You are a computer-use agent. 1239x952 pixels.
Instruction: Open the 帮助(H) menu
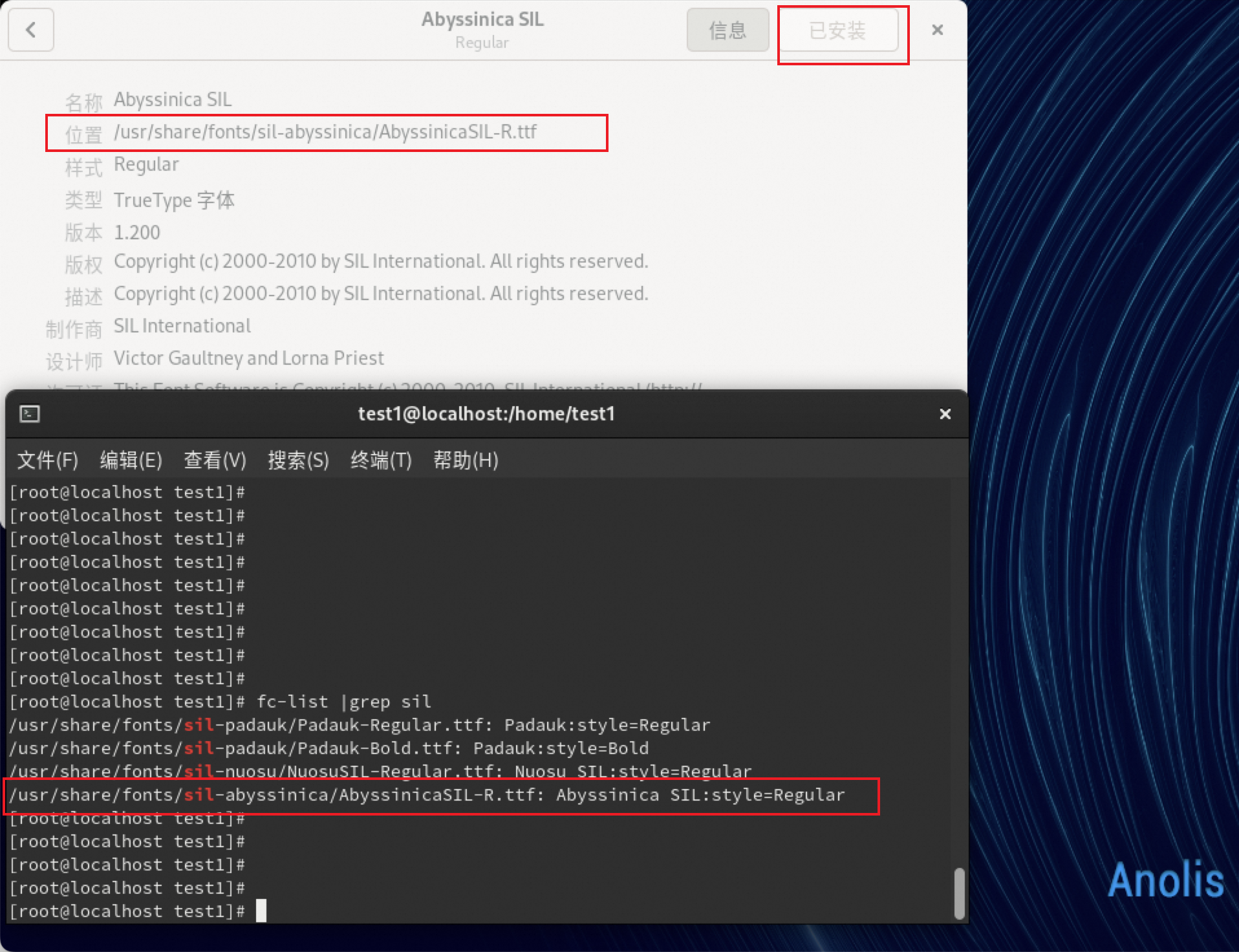[x=466, y=460]
